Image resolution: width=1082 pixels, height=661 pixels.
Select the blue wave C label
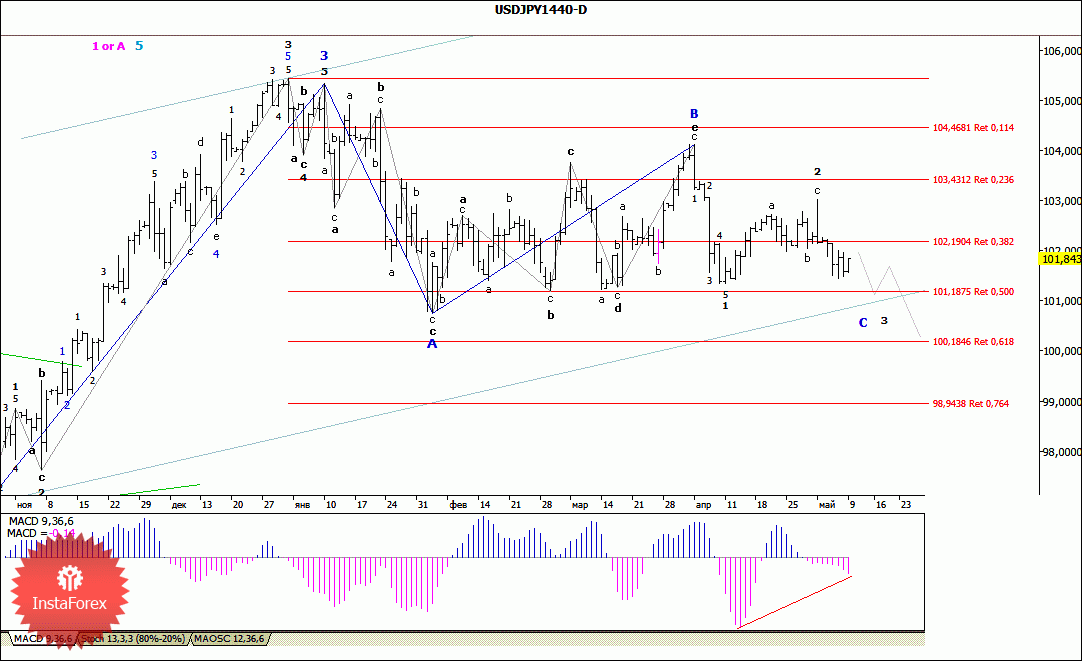(863, 323)
